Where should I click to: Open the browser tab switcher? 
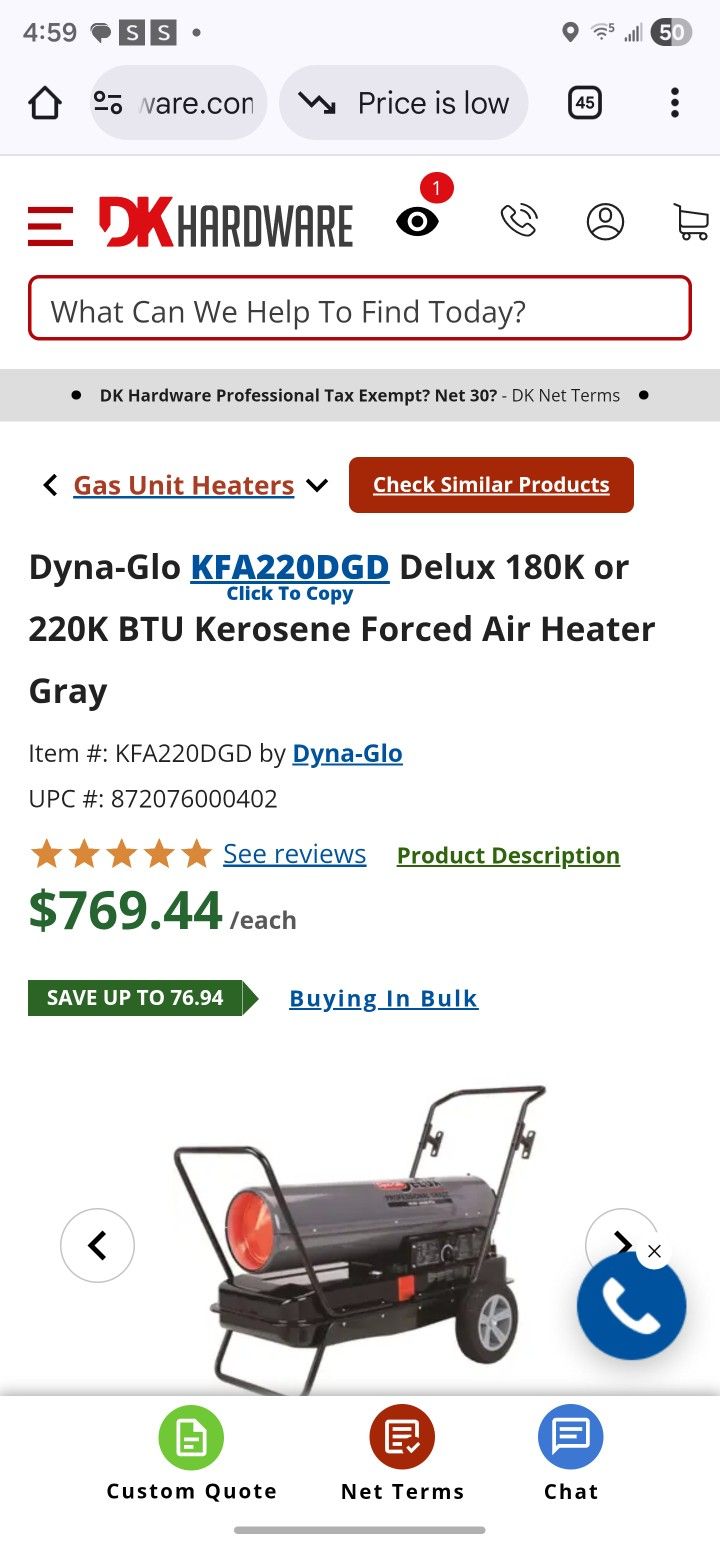pyautogui.click(x=585, y=103)
